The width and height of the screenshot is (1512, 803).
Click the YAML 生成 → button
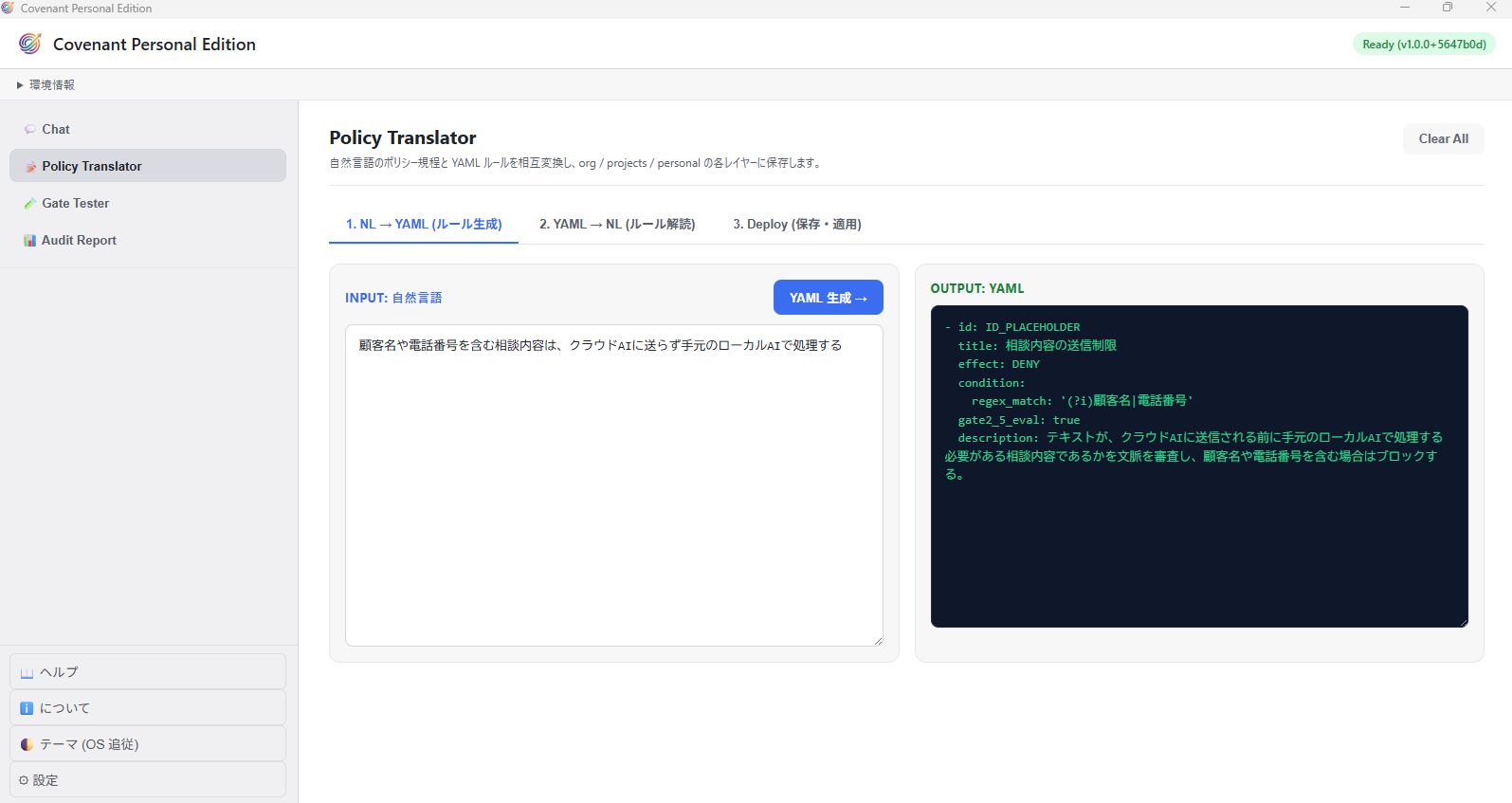pyautogui.click(x=829, y=298)
